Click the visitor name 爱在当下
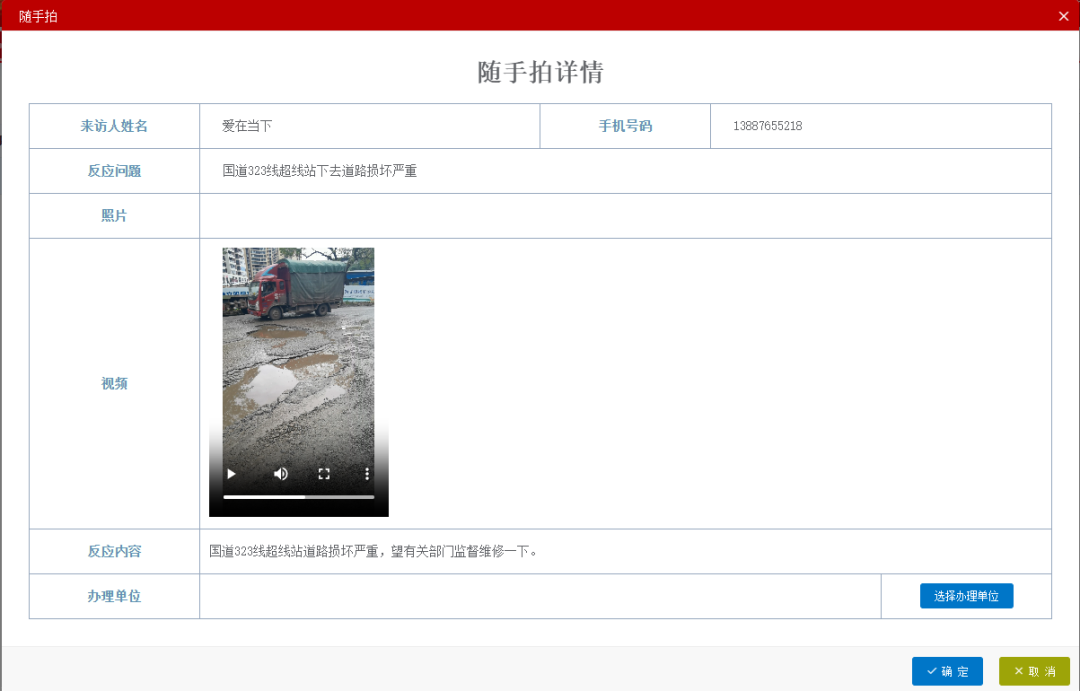The width and height of the screenshot is (1080, 691). 247,126
